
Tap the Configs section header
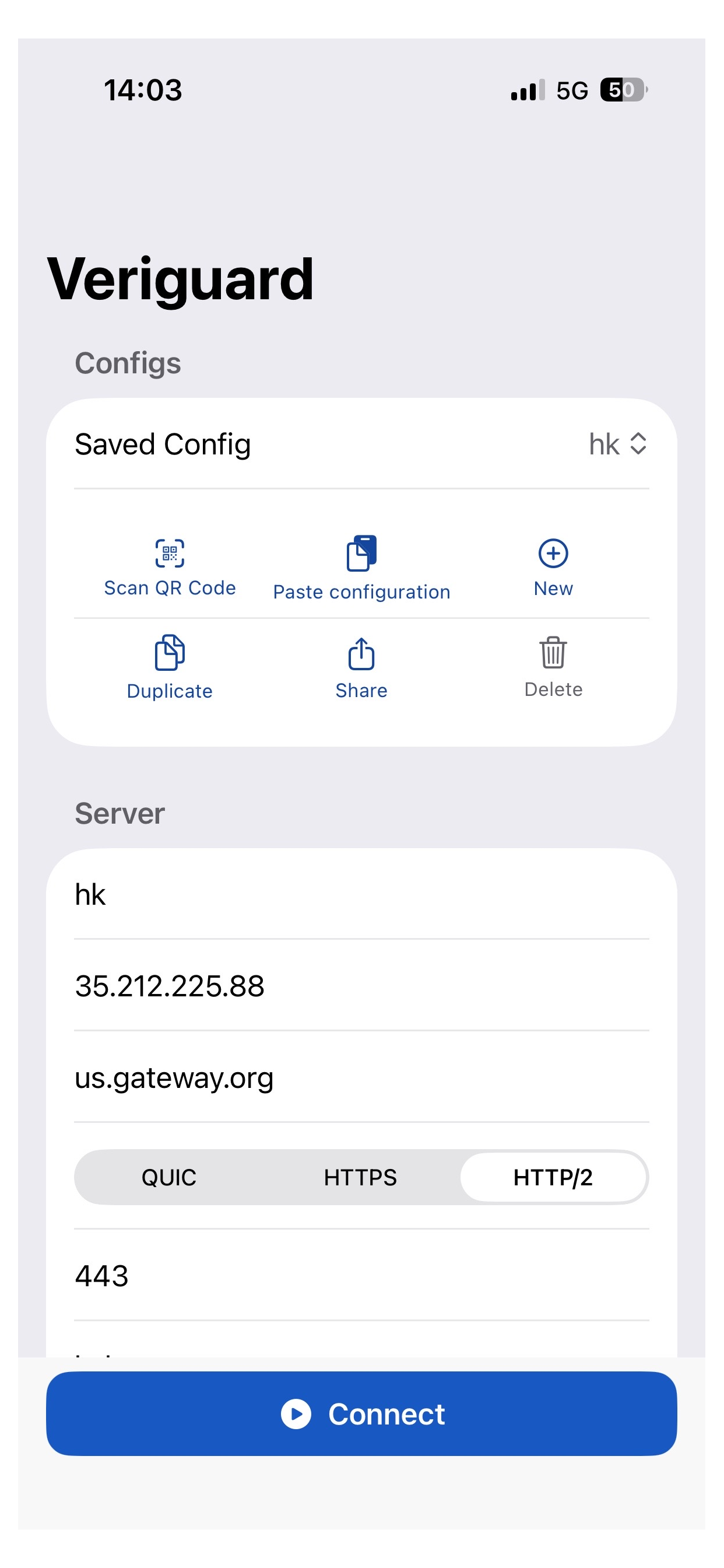pos(128,363)
